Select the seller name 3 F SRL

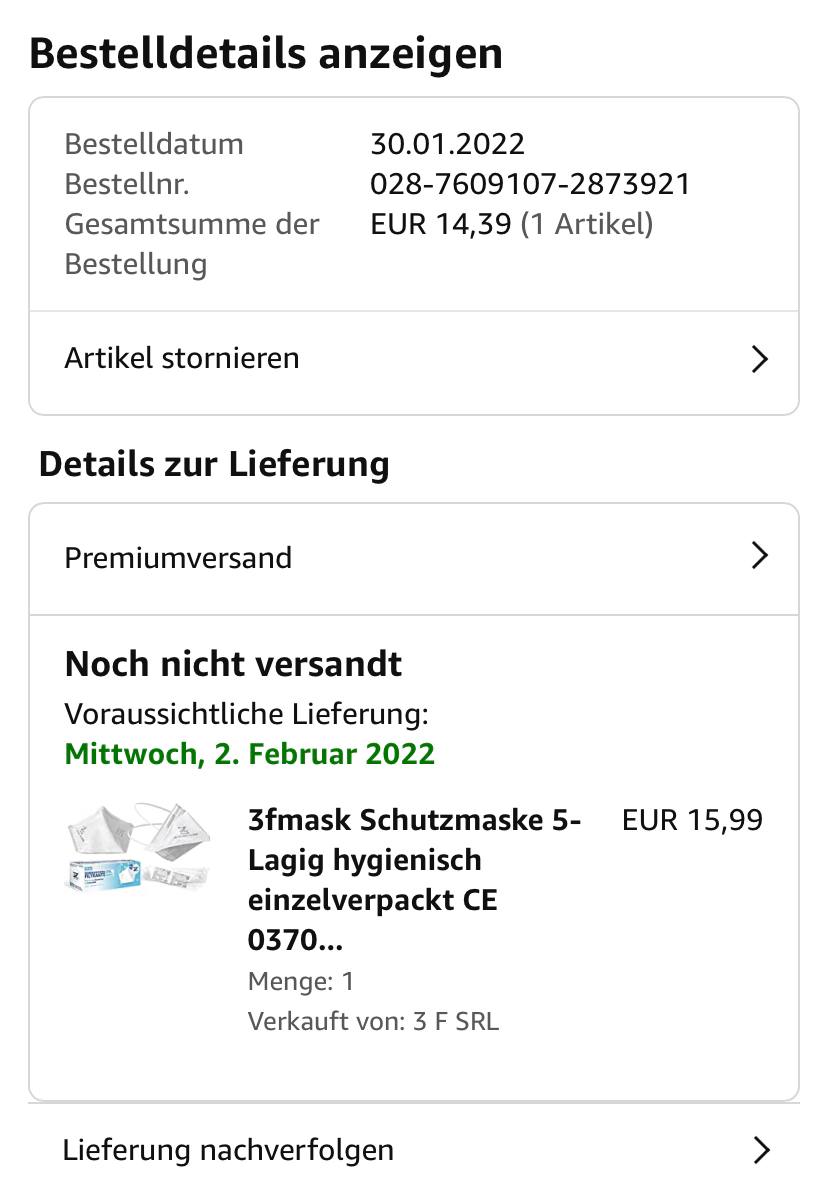(x=455, y=1021)
